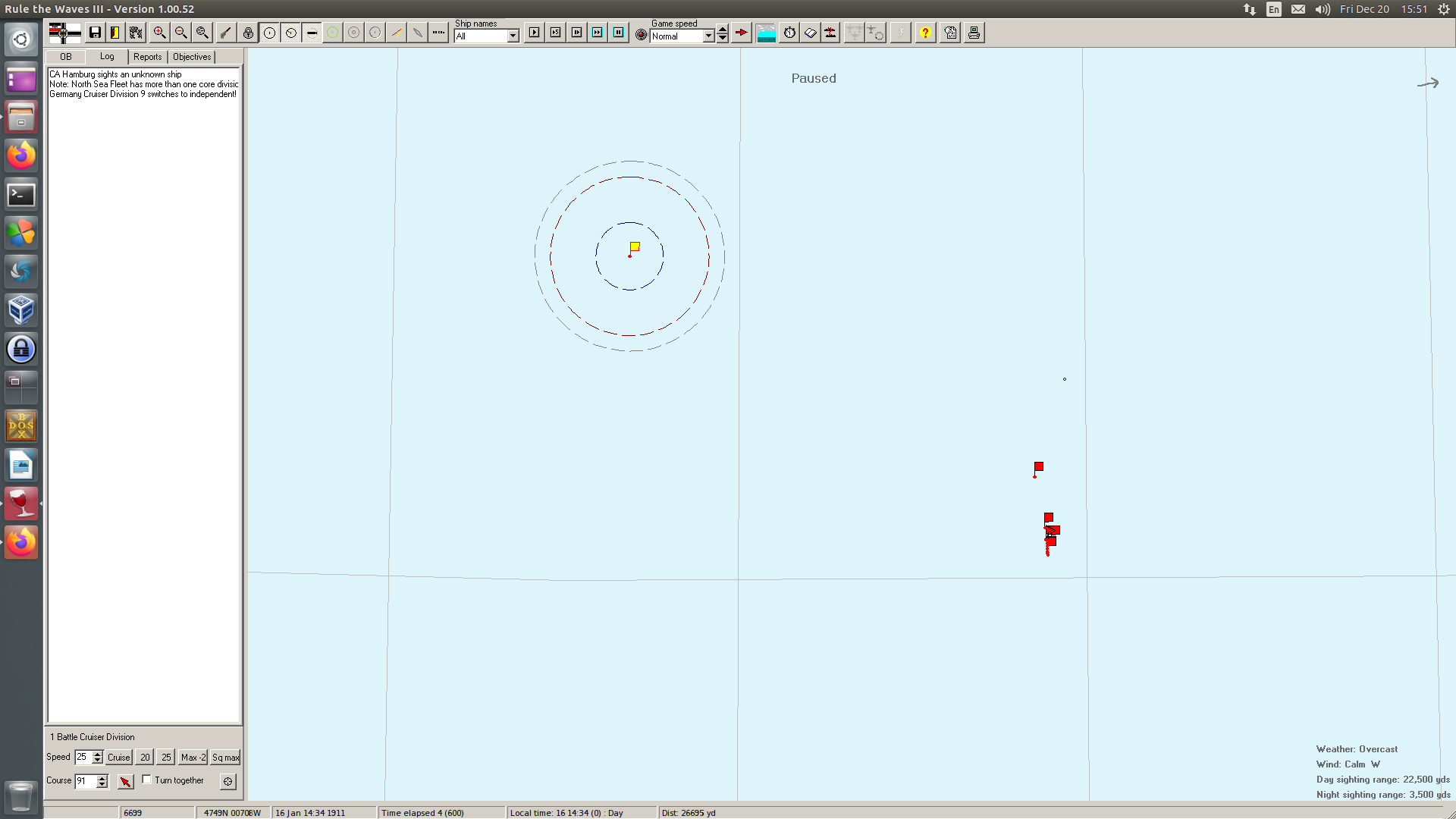Increase the Speed stepper value

pos(97,754)
